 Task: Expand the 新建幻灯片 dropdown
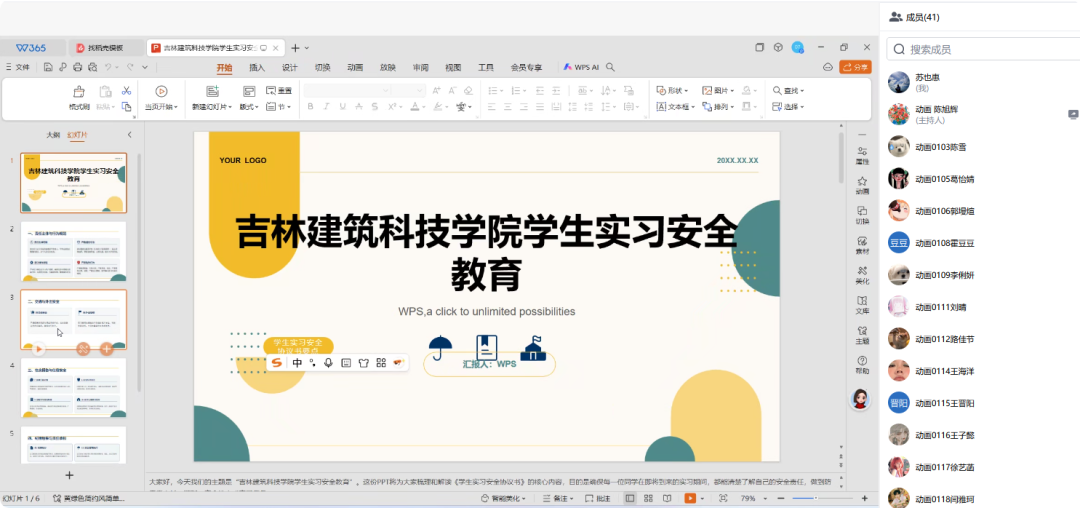[212, 107]
